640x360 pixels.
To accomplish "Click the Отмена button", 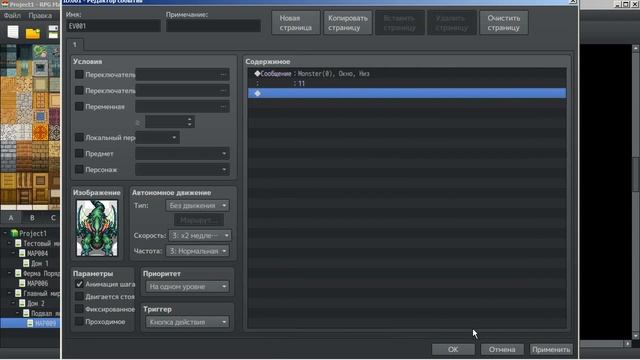I will [502, 349].
